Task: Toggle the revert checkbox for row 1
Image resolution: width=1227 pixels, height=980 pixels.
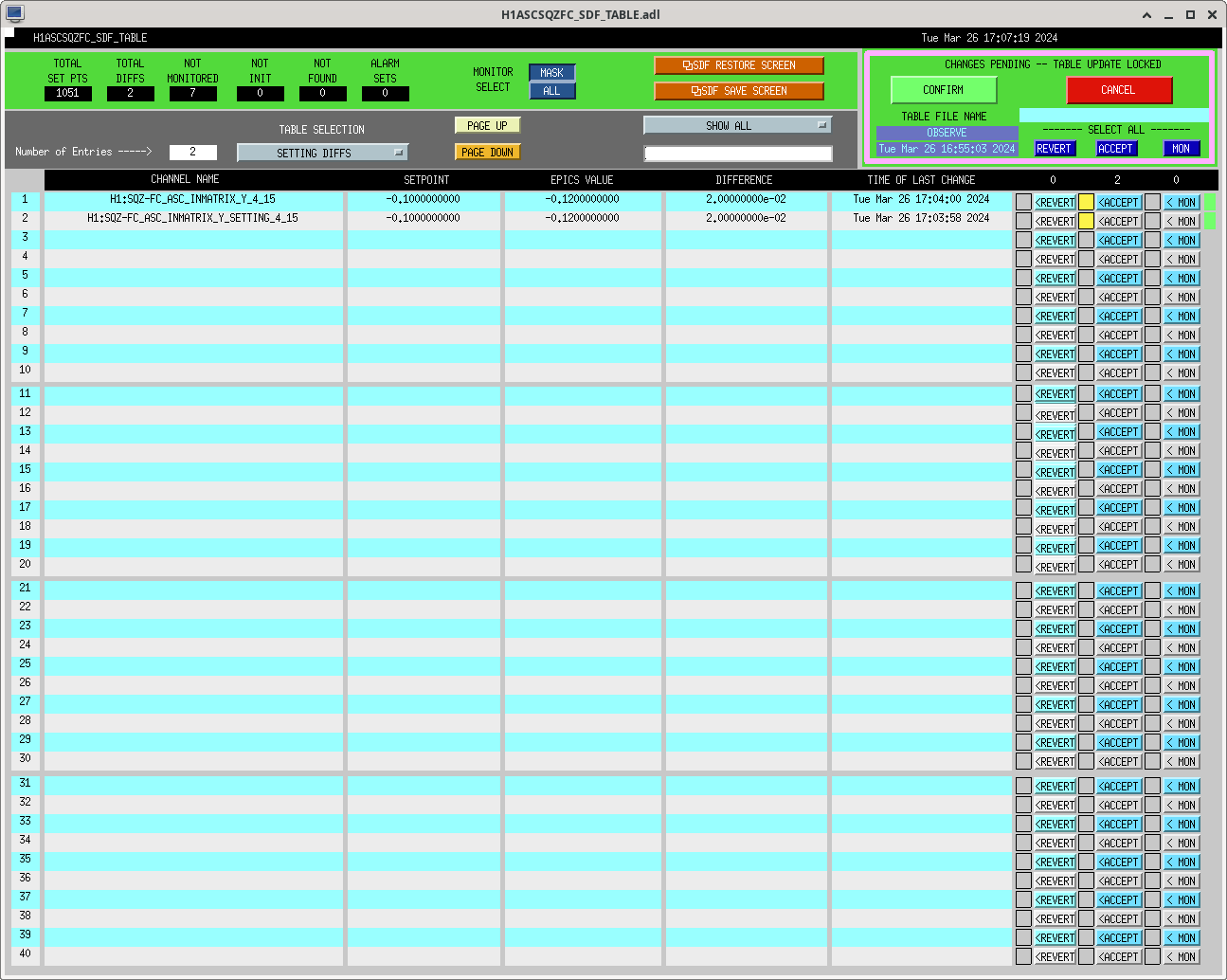Action: (1023, 202)
